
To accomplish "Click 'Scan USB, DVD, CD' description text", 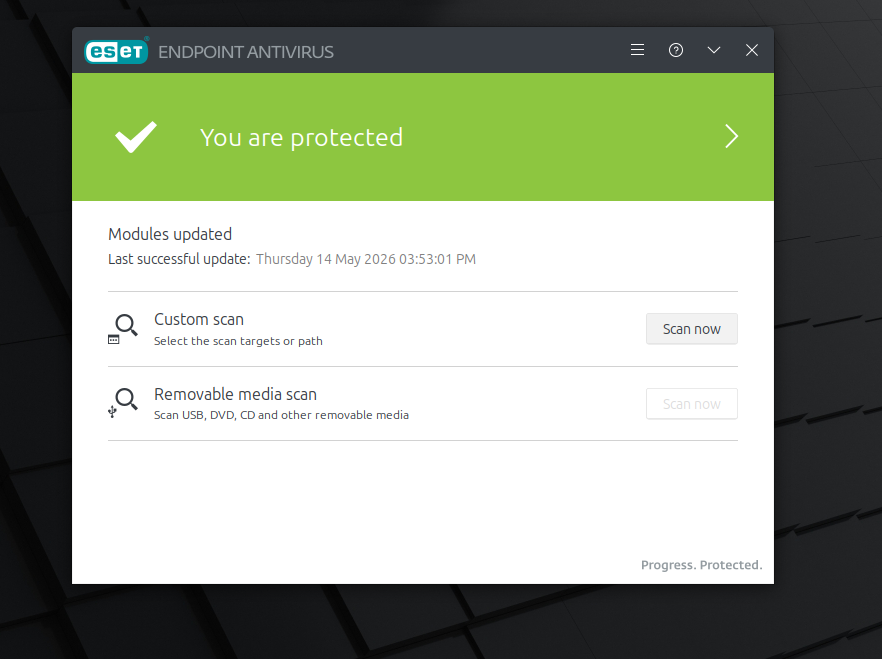I will (x=281, y=415).
